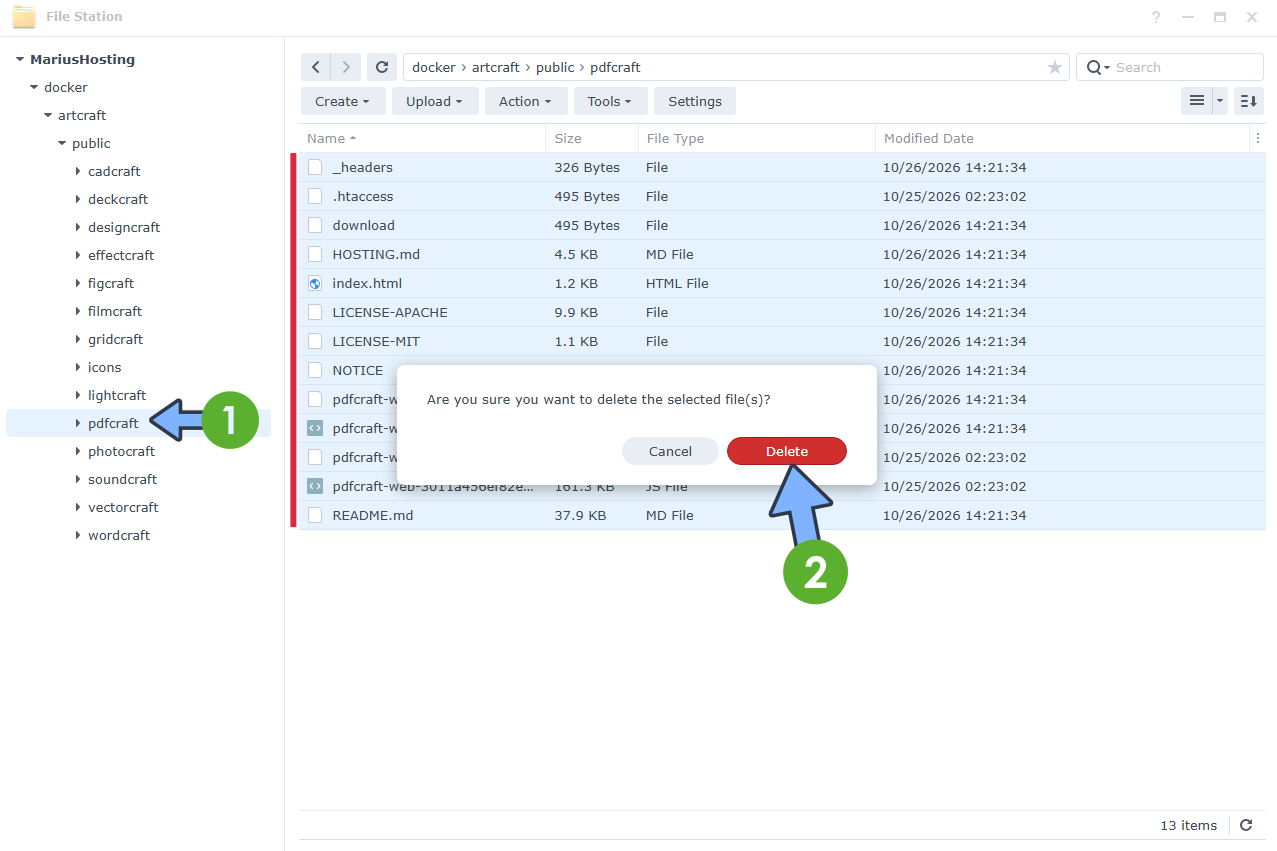The width and height of the screenshot is (1277, 851).
Task: Open File Station help question mark
Action: tap(1156, 17)
